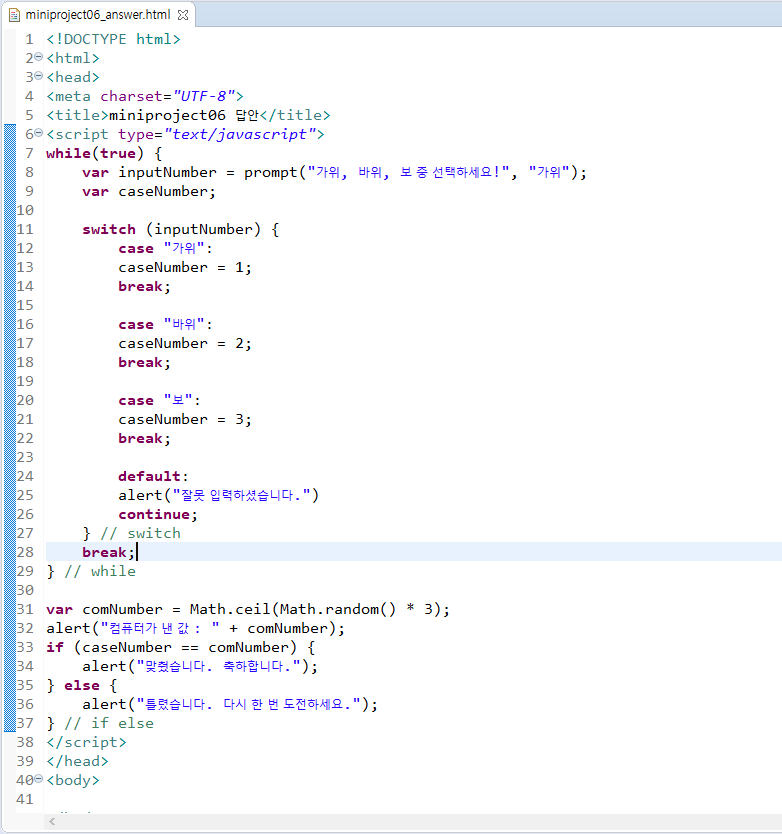Click the charset "UTF-8" attribute value
The height and width of the screenshot is (834, 782).
click(204, 96)
